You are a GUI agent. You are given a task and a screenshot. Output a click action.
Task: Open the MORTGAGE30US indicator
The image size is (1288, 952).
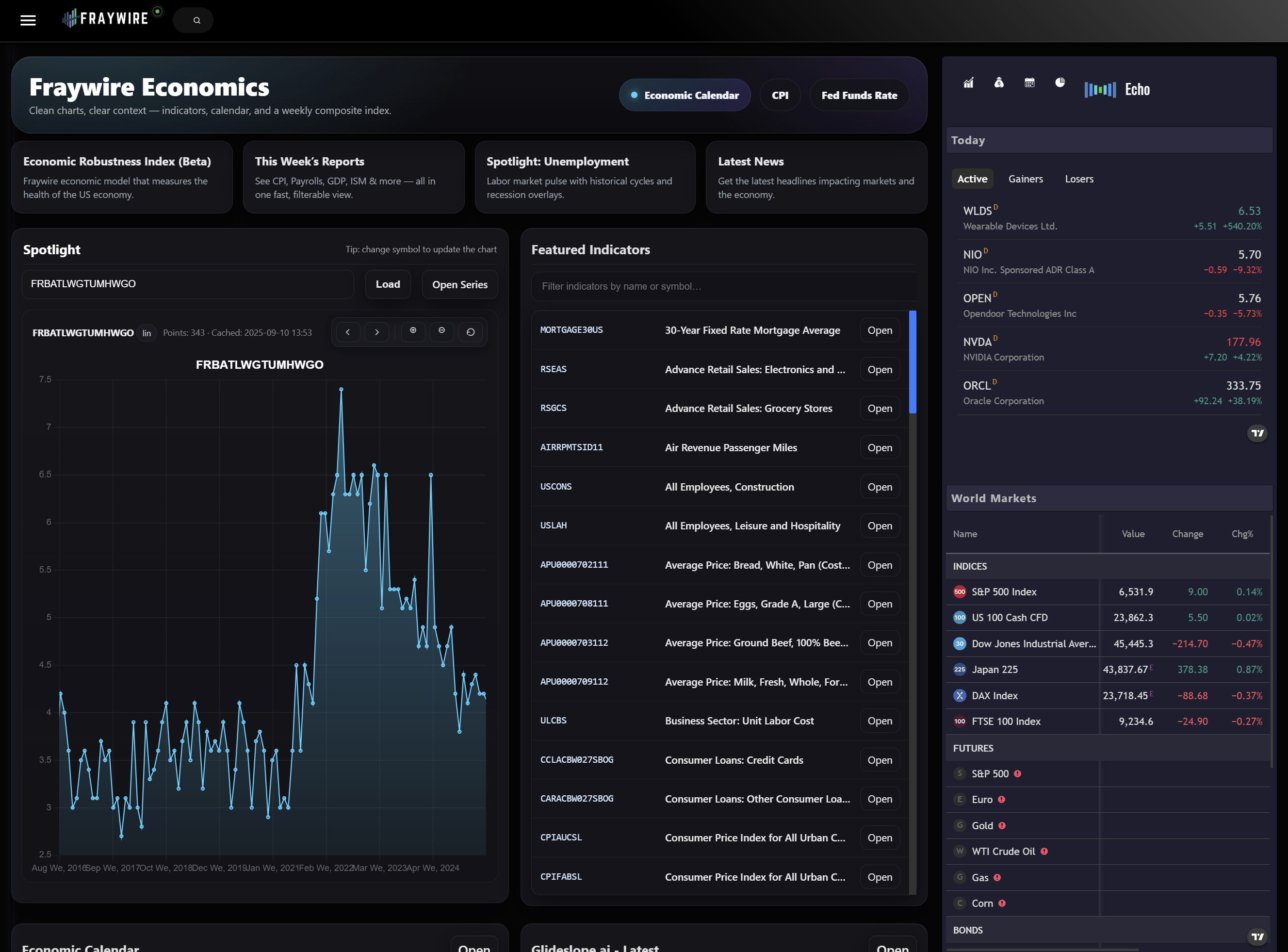coord(880,330)
